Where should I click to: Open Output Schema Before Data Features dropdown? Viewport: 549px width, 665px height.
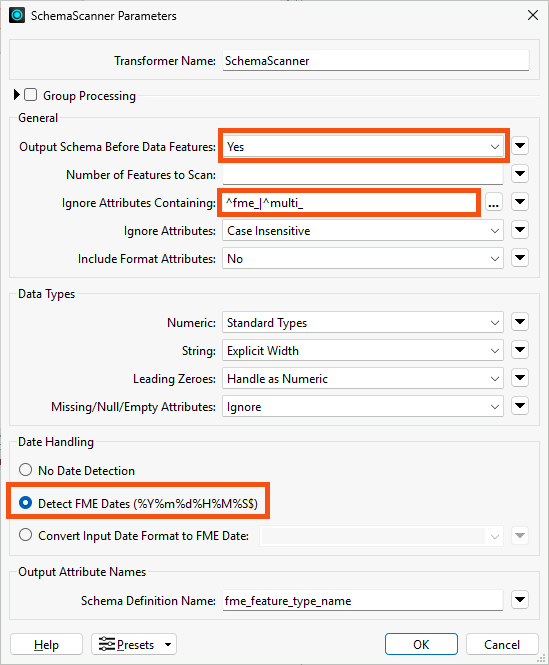point(363,147)
